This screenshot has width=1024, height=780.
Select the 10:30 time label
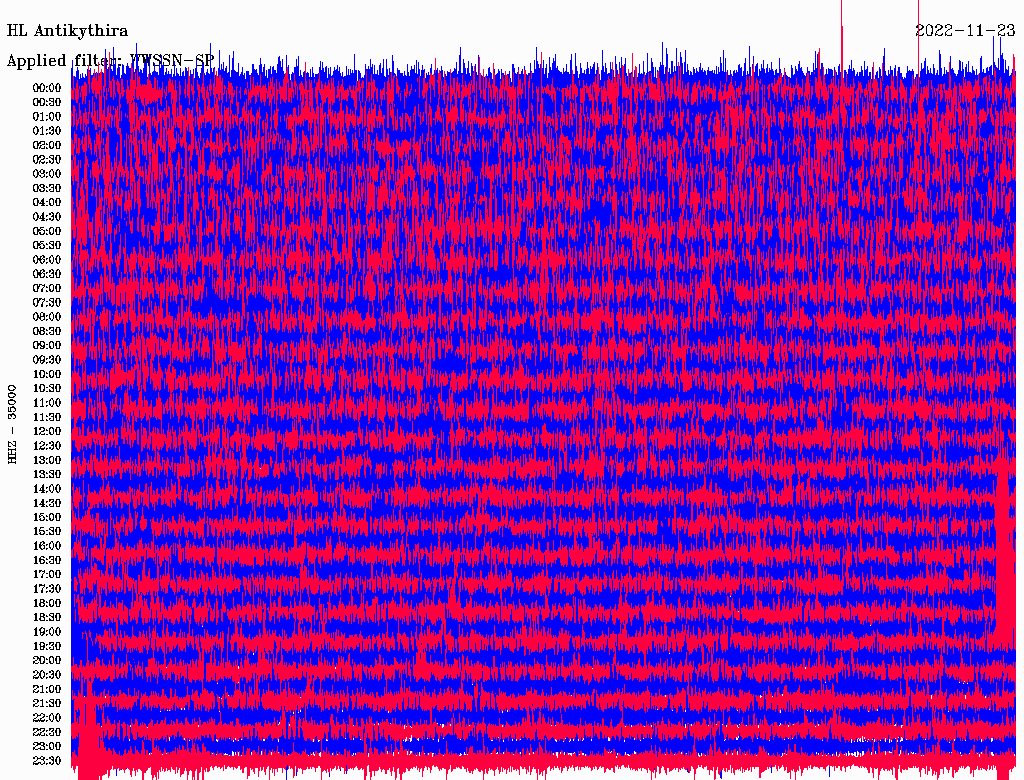pos(47,389)
